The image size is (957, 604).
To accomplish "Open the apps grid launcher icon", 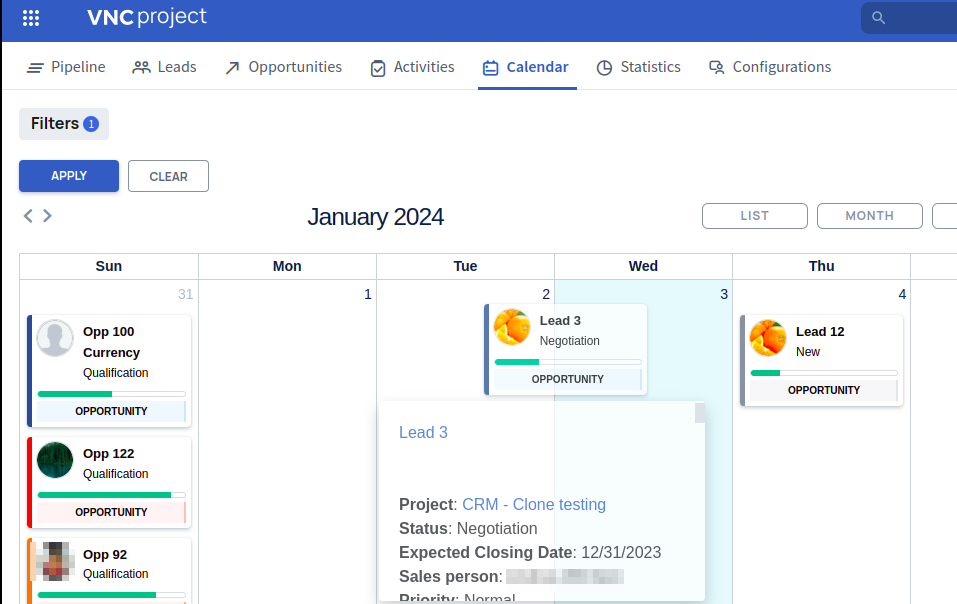I will coord(31,18).
